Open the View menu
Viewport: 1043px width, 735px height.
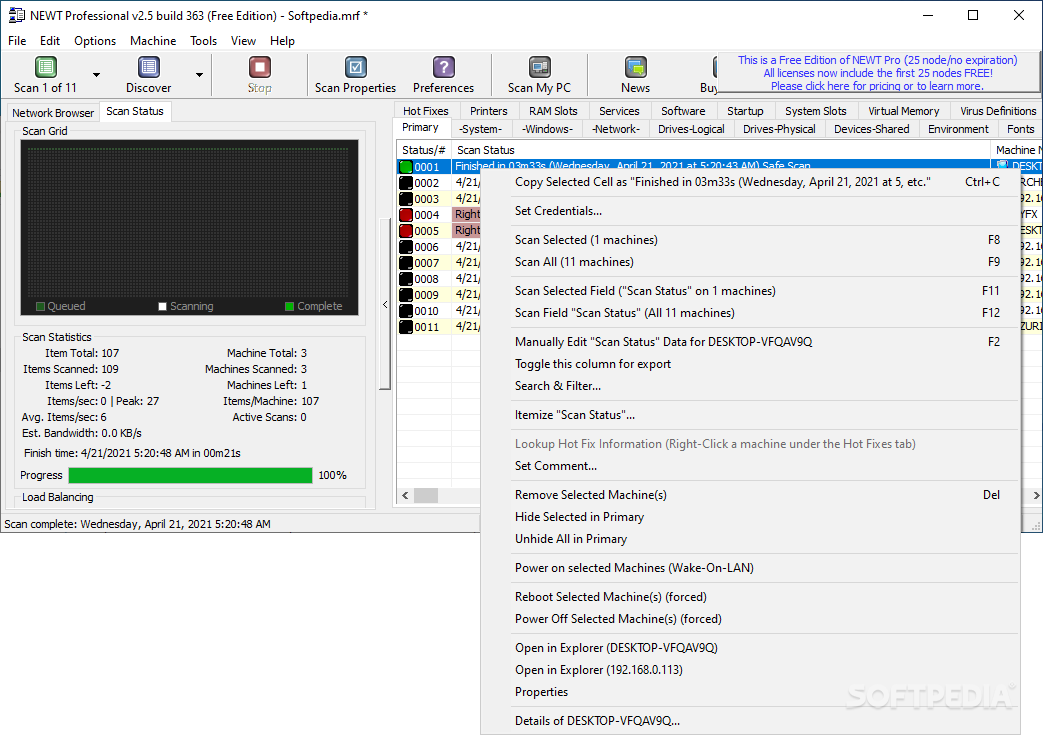(243, 41)
